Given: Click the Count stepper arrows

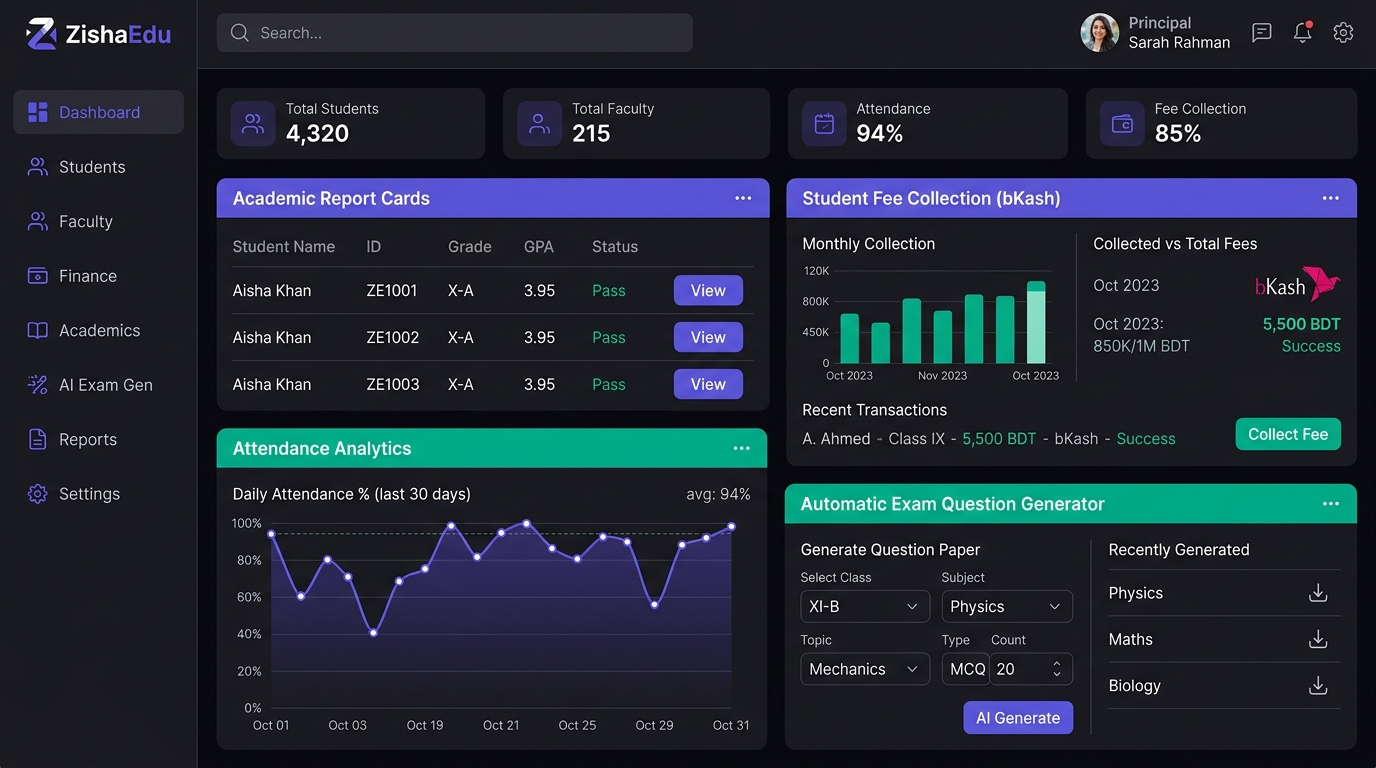Looking at the screenshot, I should click(x=1057, y=669).
